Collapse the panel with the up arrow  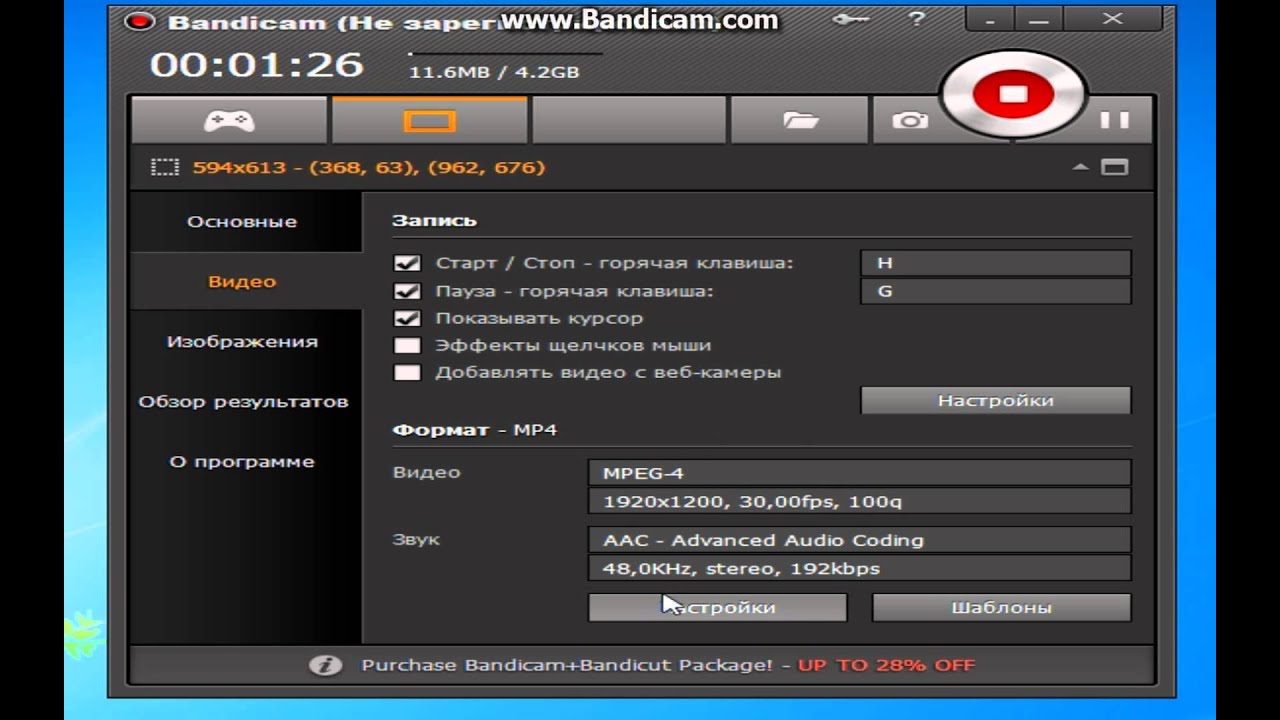coord(1080,167)
